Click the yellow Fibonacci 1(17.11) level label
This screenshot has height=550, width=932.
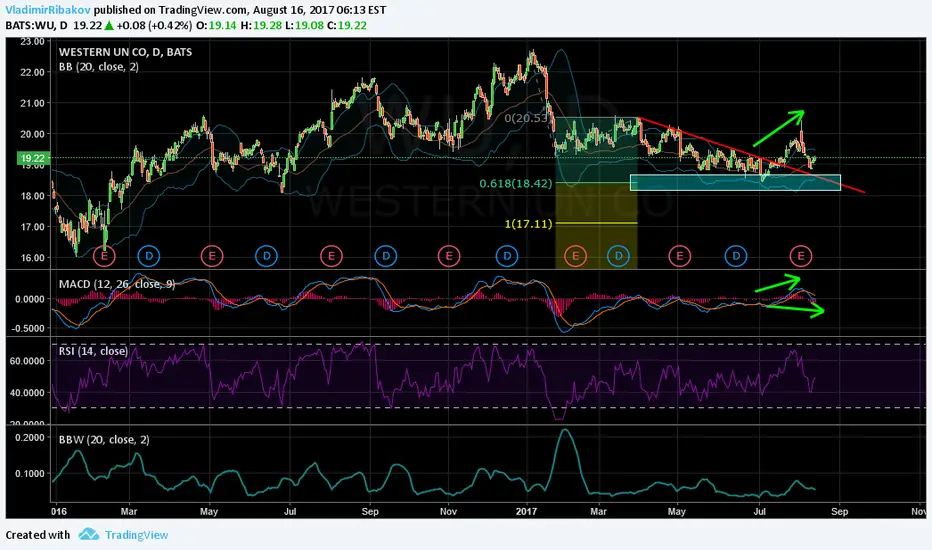click(x=528, y=224)
